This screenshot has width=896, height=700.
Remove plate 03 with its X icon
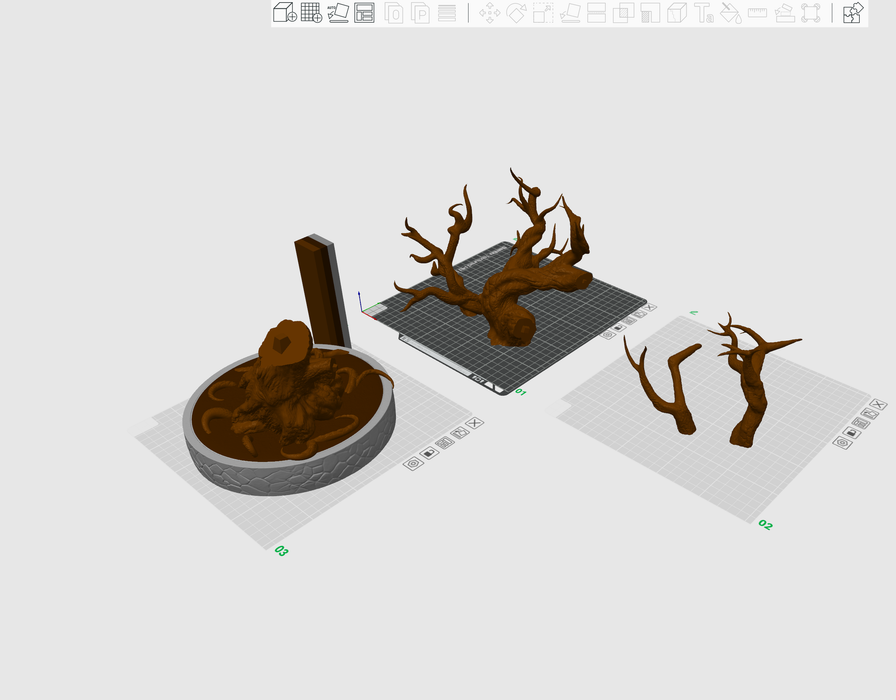coord(474,423)
